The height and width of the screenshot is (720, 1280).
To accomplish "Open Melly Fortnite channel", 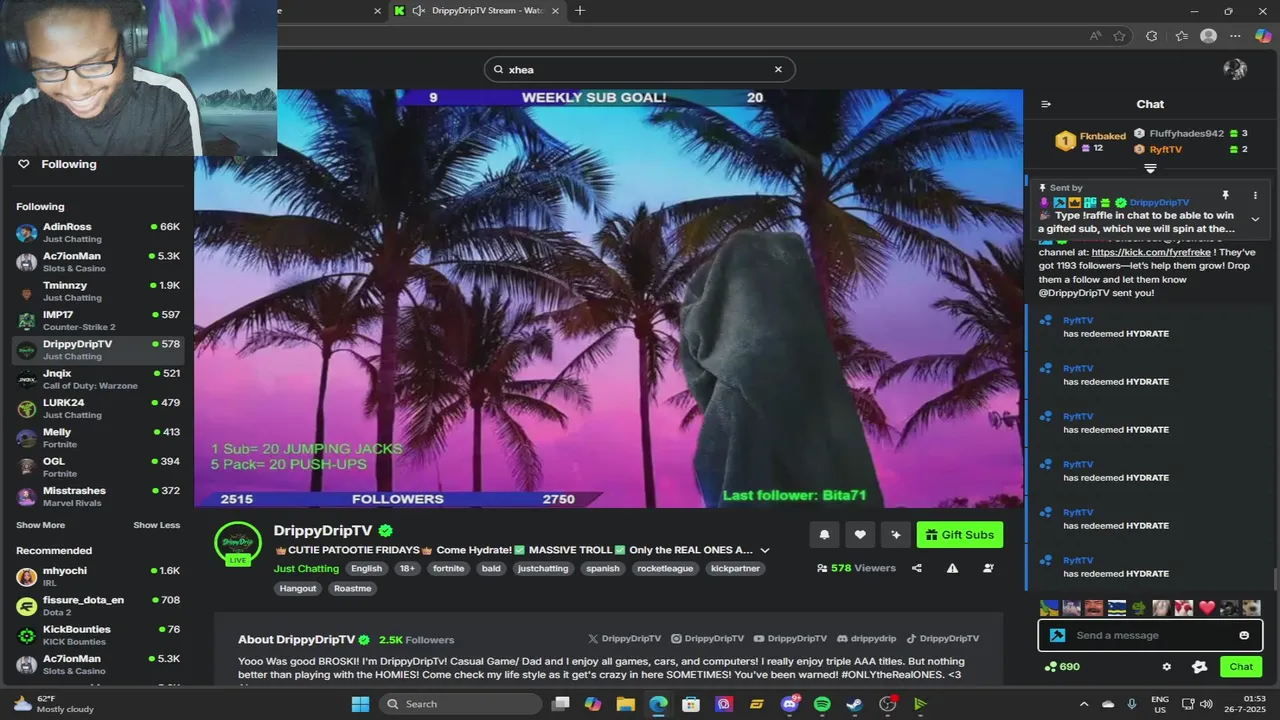I will [x=97, y=437].
